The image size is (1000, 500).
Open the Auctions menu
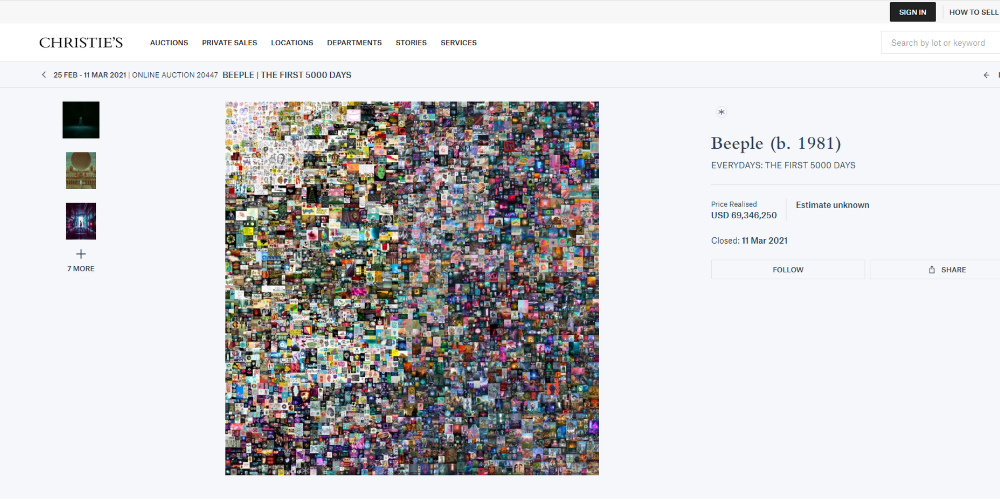[169, 43]
